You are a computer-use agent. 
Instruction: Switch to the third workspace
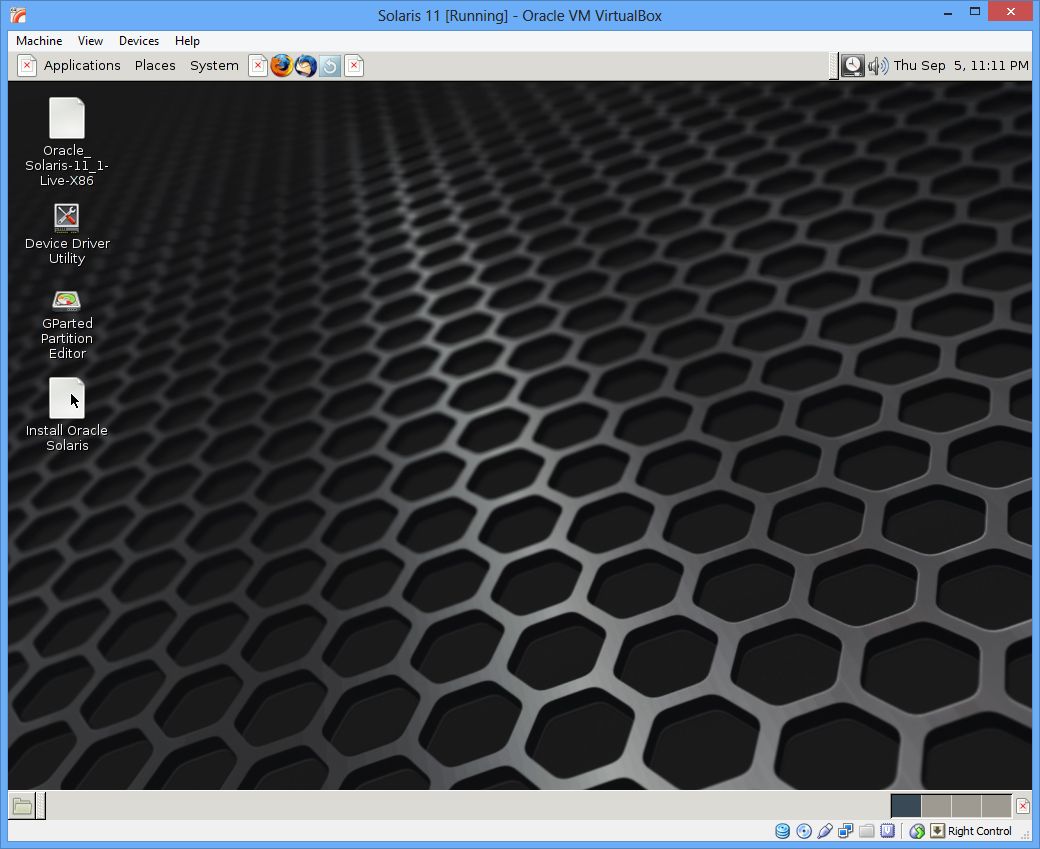tap(966, 806)
